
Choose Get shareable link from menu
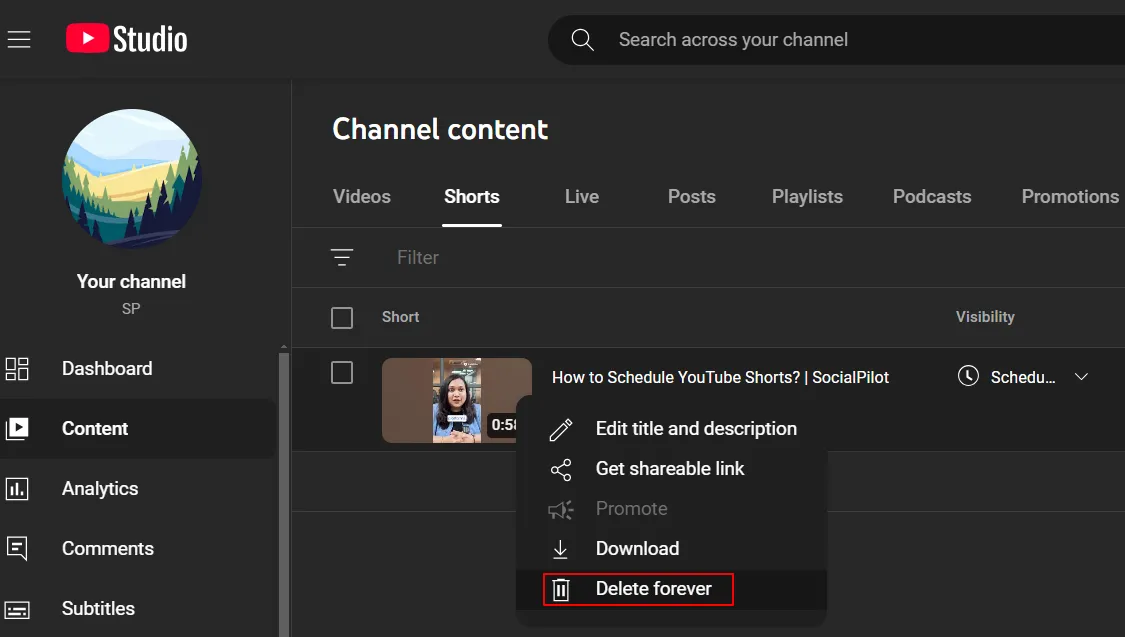click(x=670, y=469)
